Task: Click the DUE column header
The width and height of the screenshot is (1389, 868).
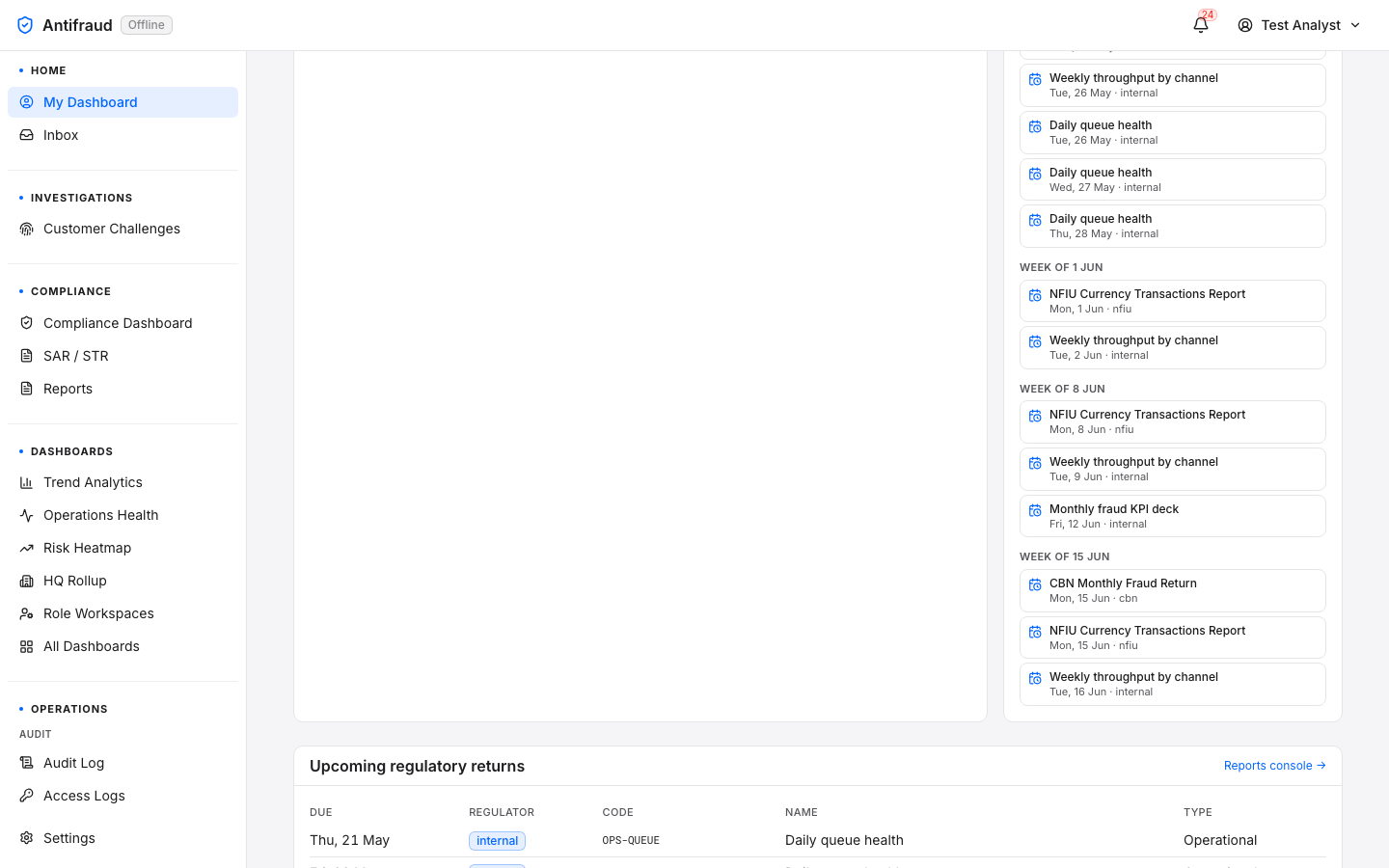Action: (x=320, y=812)
